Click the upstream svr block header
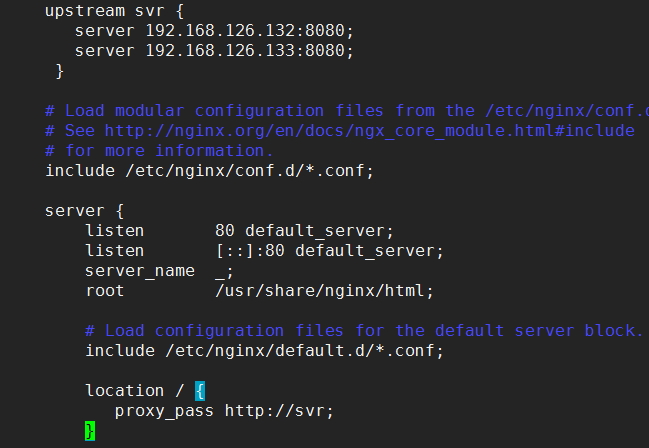 (x=114, y=11)
